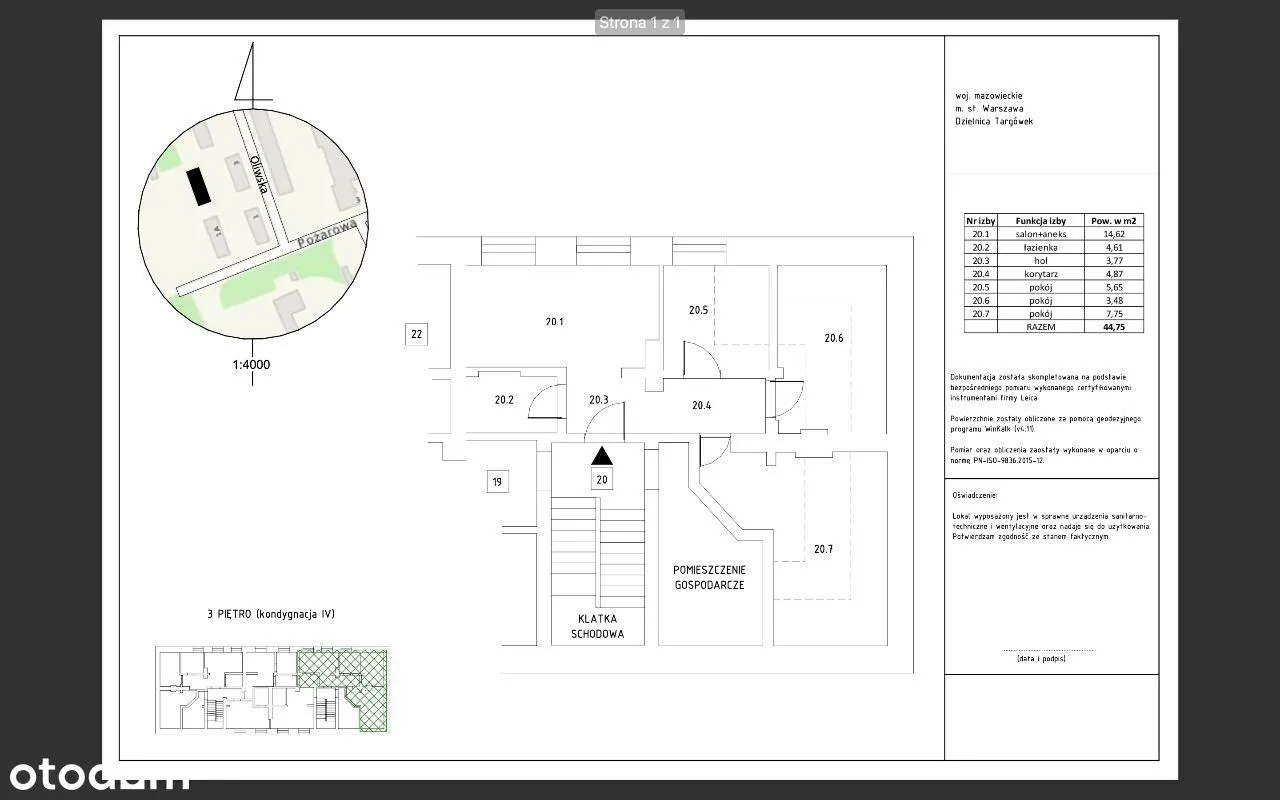
Task: Select the 'POMIESZCZENIE GOSPODARCZE' label
Action: pos(709,577)
